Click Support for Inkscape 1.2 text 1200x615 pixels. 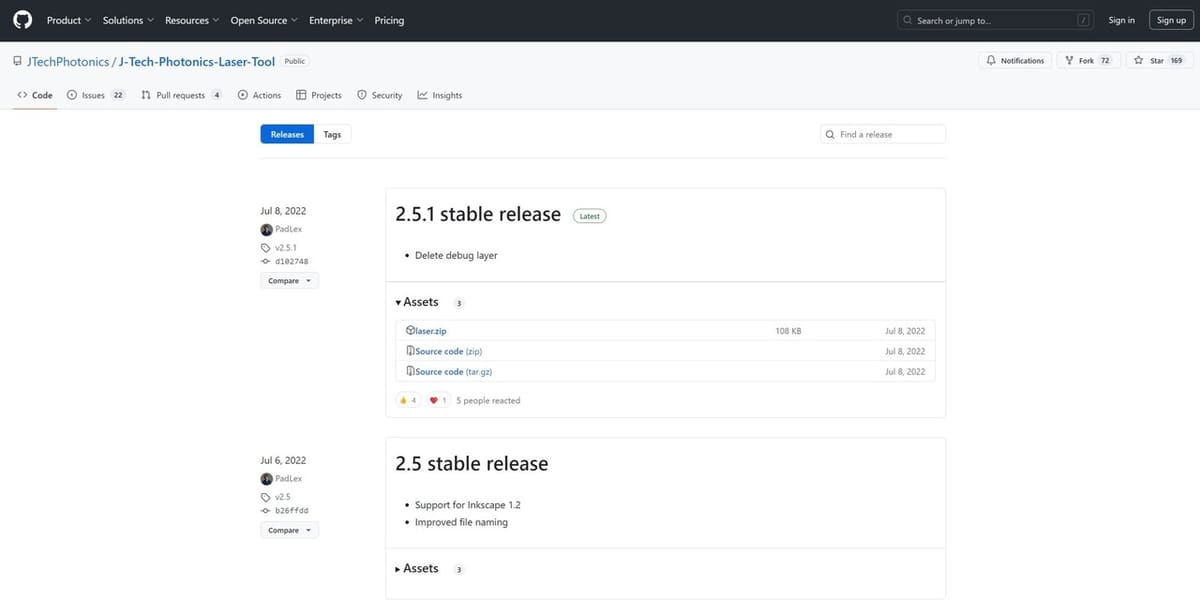468,505
